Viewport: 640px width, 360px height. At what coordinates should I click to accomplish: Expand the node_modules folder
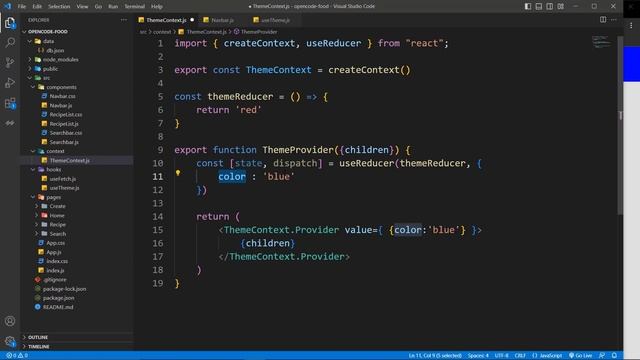pyautogui.click(x=60, y=59)
